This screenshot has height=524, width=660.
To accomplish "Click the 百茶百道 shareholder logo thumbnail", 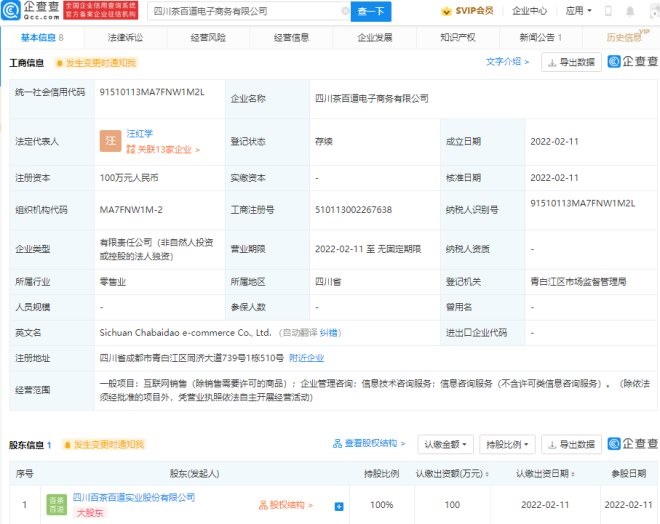I will 55,505.
